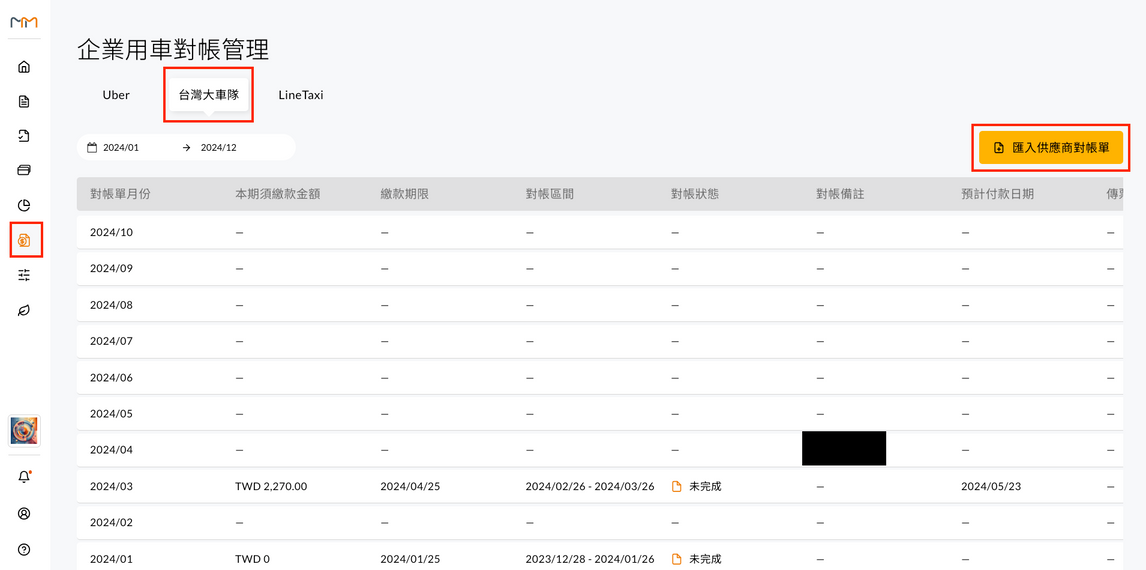The height and width of the screenshot is (570, 1146).
Task: Click the 對帳區間 column header
Action: [550, 194]
